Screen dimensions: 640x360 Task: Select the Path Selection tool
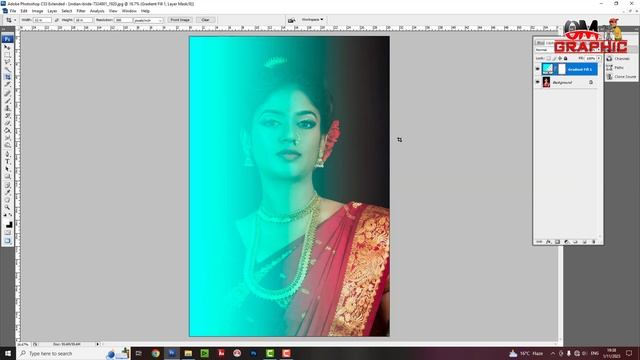[7, 169]
